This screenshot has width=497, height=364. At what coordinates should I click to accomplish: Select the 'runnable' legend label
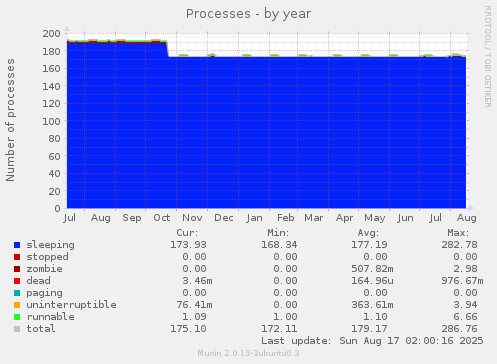[x=51, y=317]
